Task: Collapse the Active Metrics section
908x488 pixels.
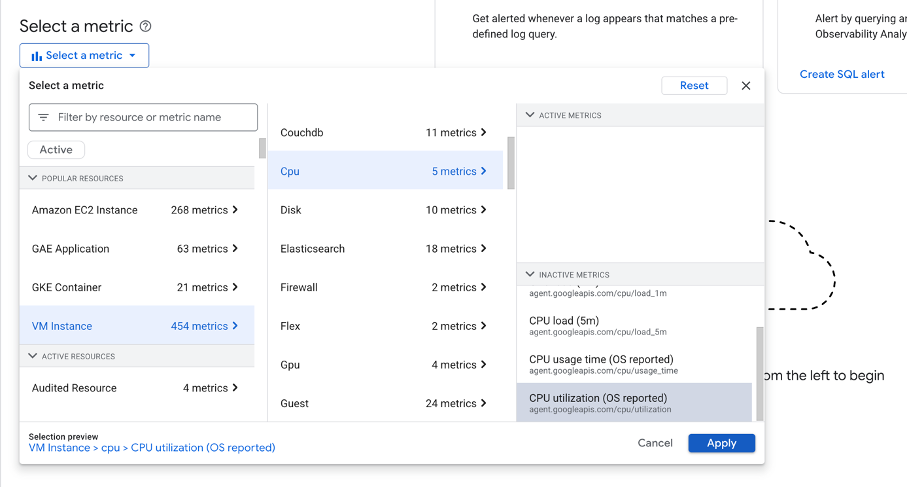Action: 529,116
